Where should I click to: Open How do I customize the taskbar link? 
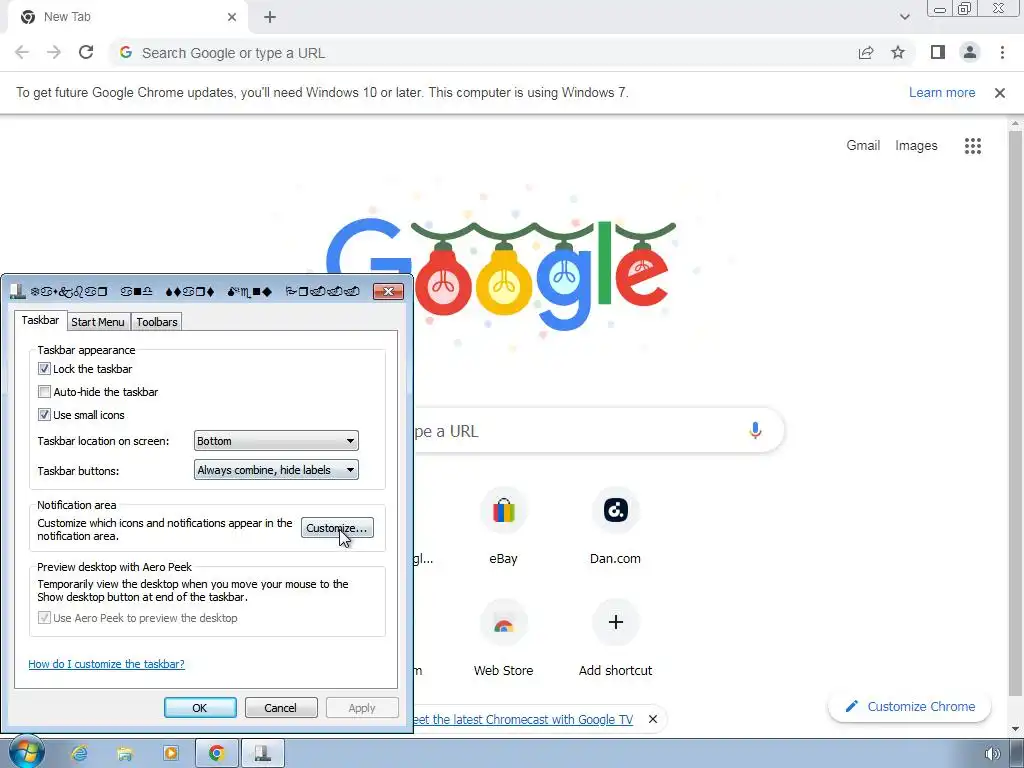[106, 664]
